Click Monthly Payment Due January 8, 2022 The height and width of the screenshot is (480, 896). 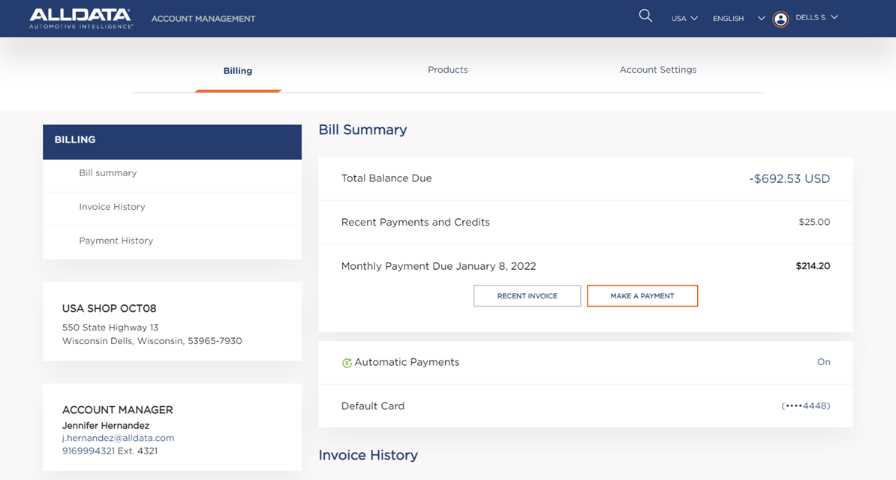438,266
